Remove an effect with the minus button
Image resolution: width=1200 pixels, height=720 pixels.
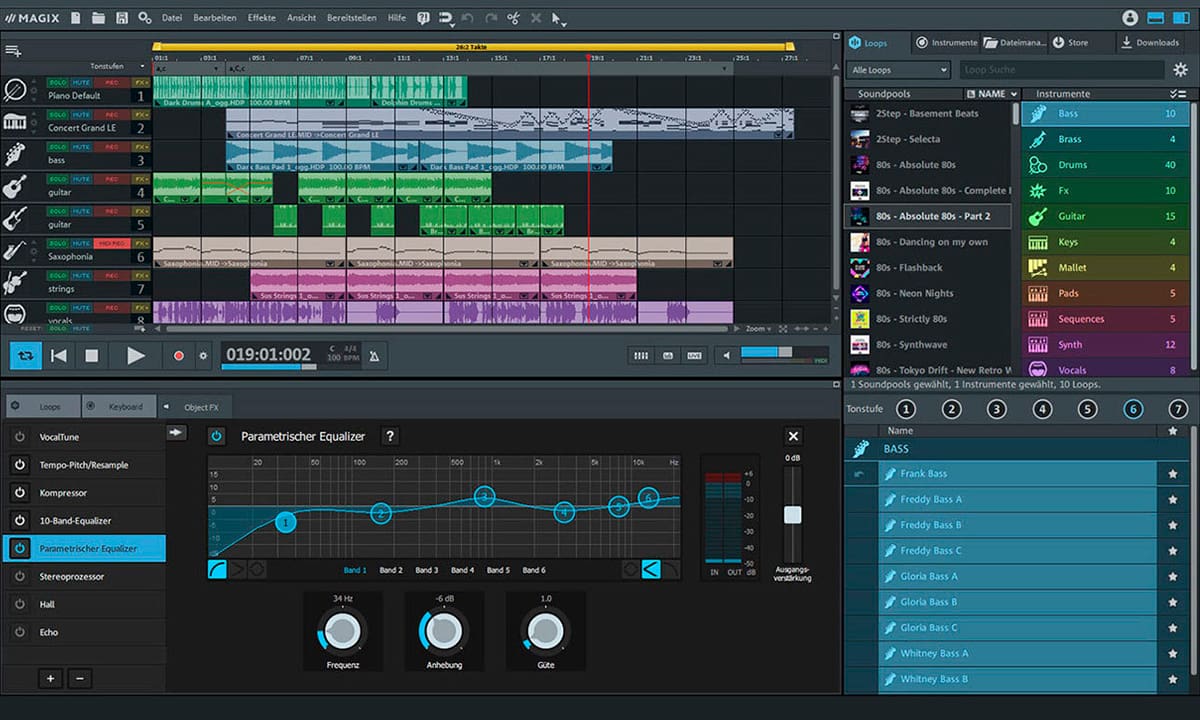point(80,678)
